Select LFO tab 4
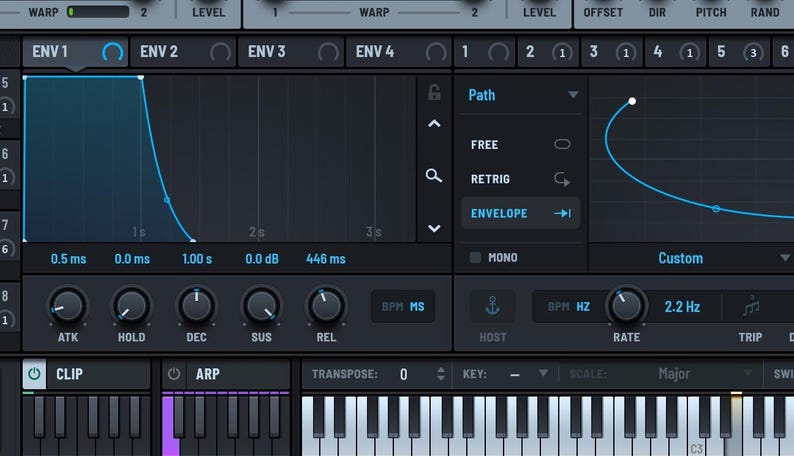The width and height of the screenshot is (794, 456). (676, 52)
